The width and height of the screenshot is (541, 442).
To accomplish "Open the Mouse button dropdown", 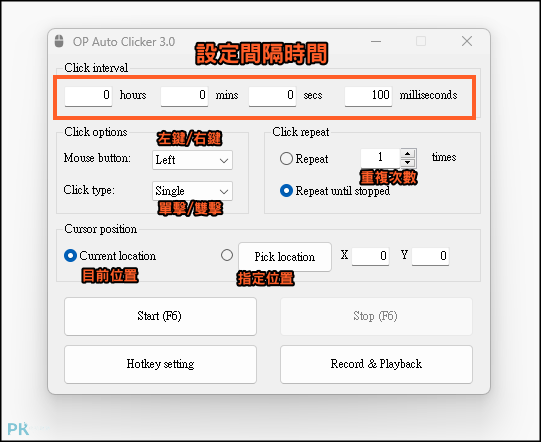I will pyautogui.click(x=193, y=160).
